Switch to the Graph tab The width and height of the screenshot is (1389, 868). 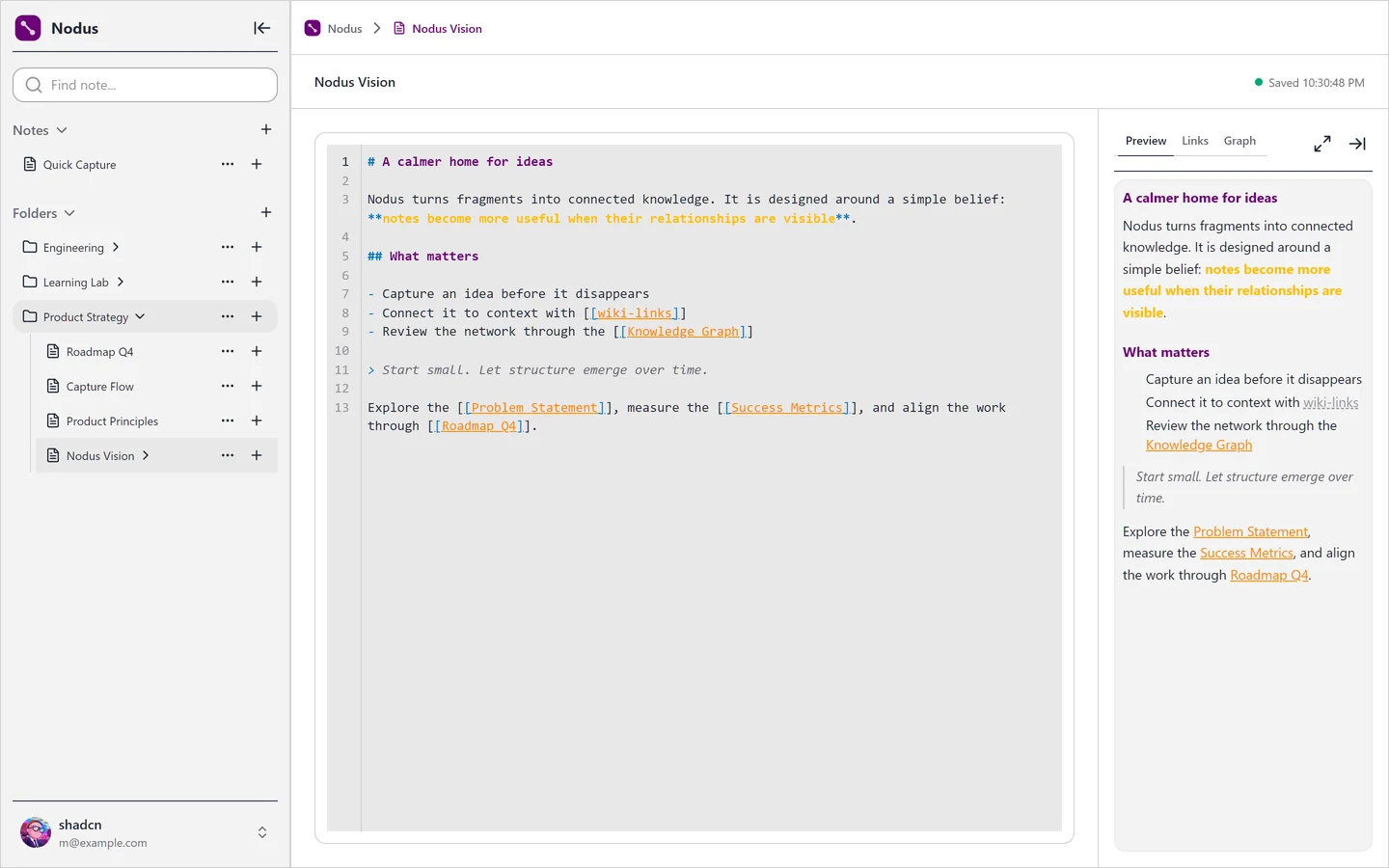pos(1239,141)
